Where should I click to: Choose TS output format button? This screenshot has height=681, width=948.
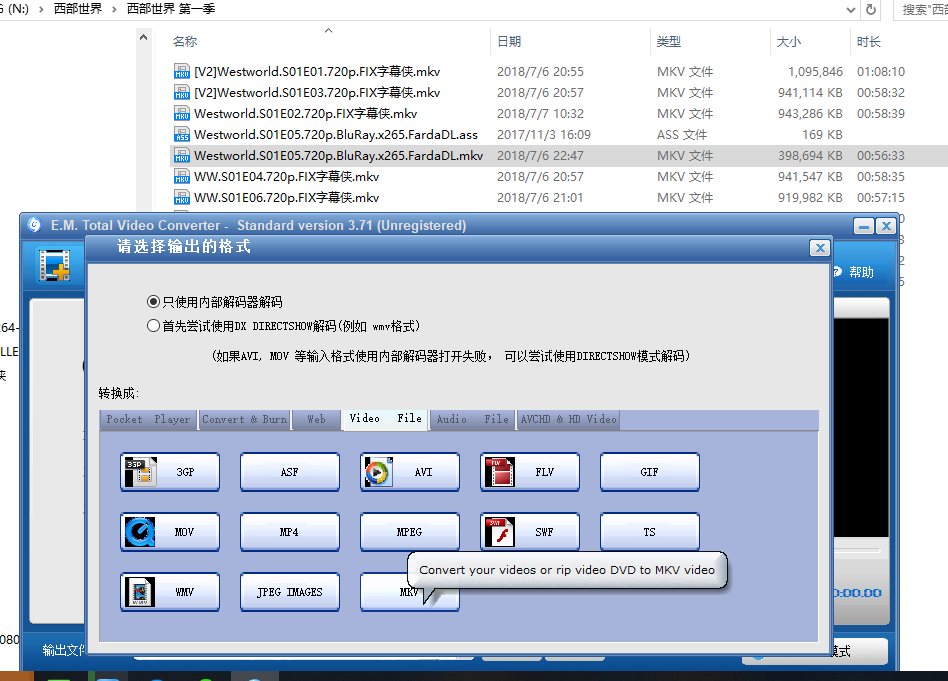(649, 532)
